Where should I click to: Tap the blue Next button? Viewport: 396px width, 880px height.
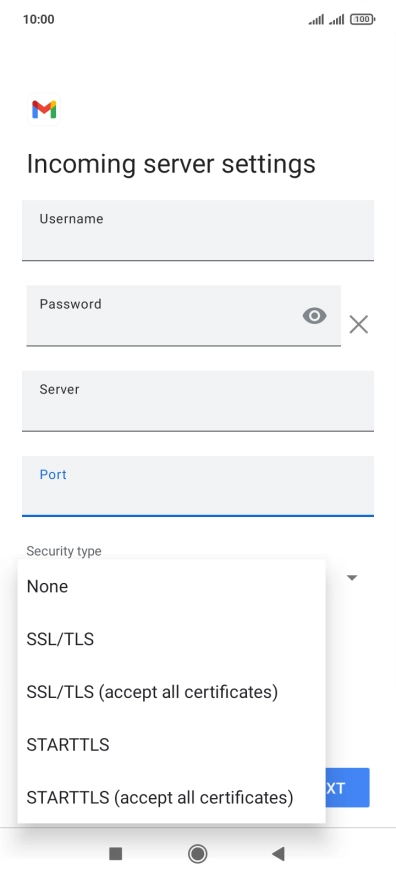(347, 787)
